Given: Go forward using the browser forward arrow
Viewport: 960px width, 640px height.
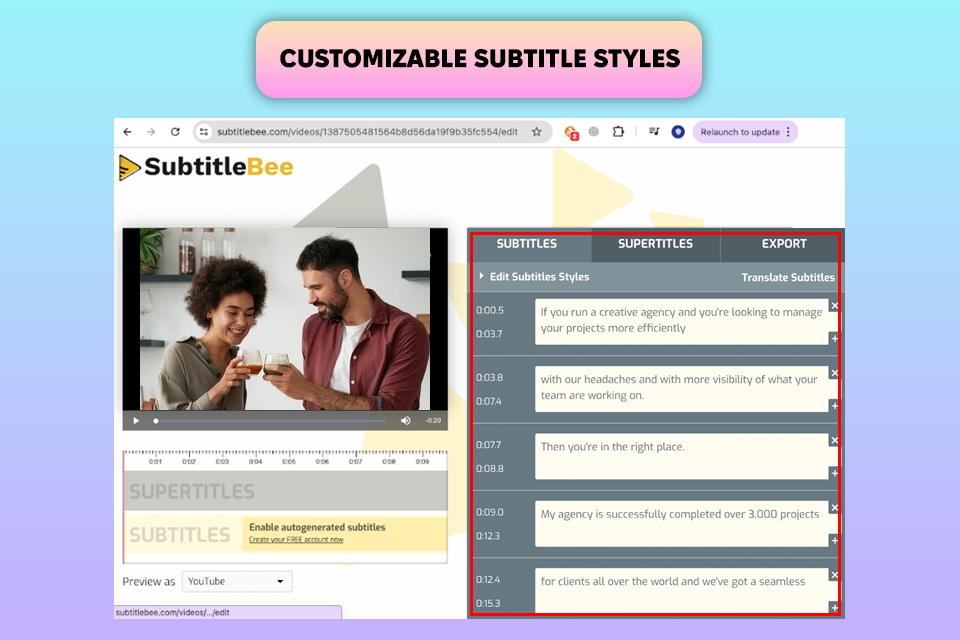Looking at the screenshot, I should [x=151, y=132].
